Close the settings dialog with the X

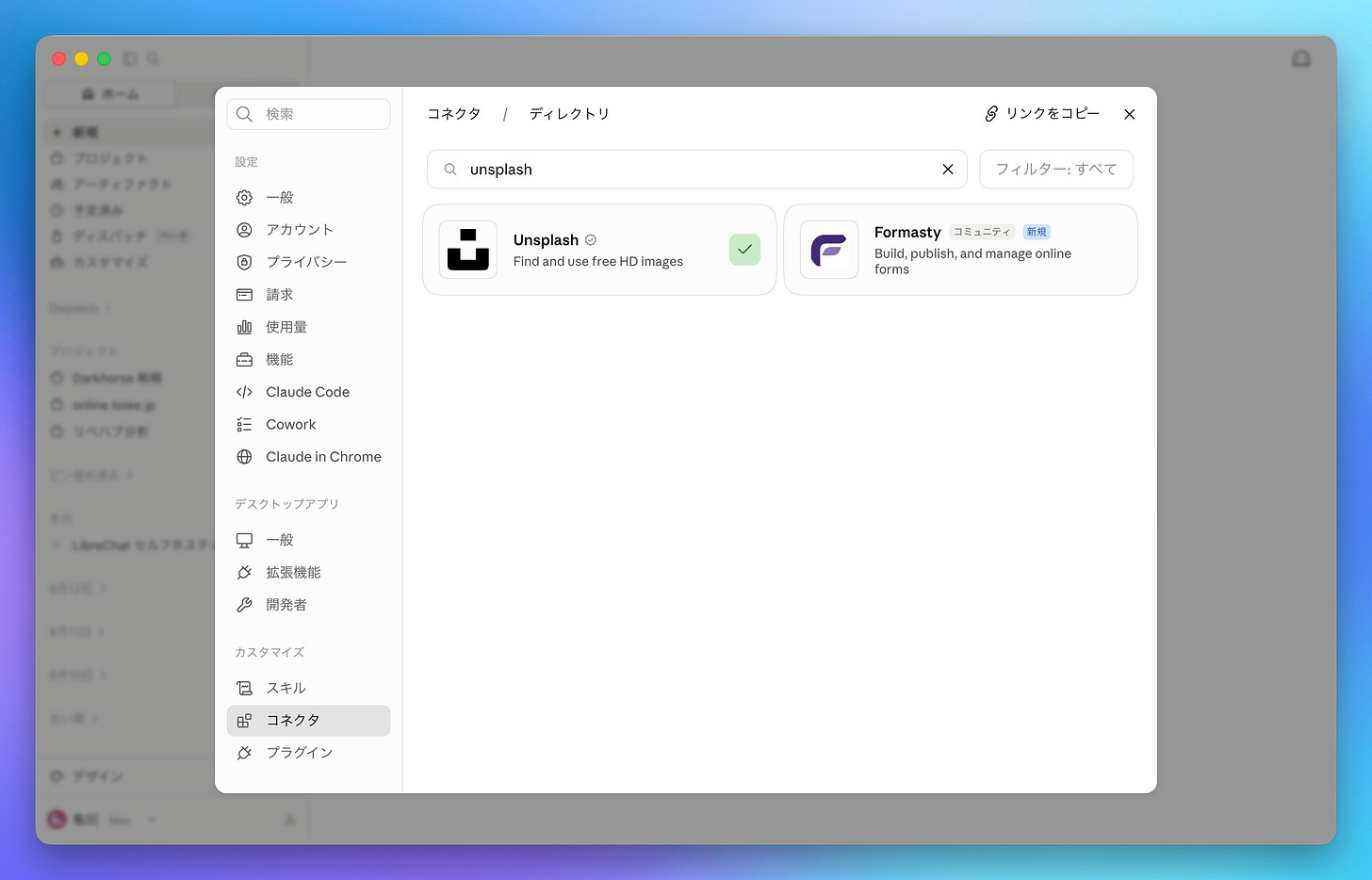click(1130, 114)
